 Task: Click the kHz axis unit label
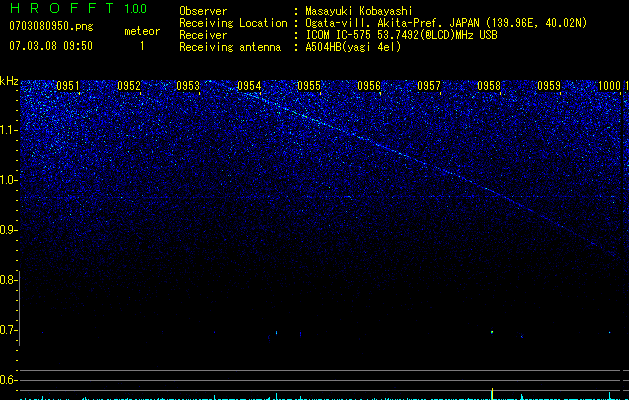tap(9, 81)
